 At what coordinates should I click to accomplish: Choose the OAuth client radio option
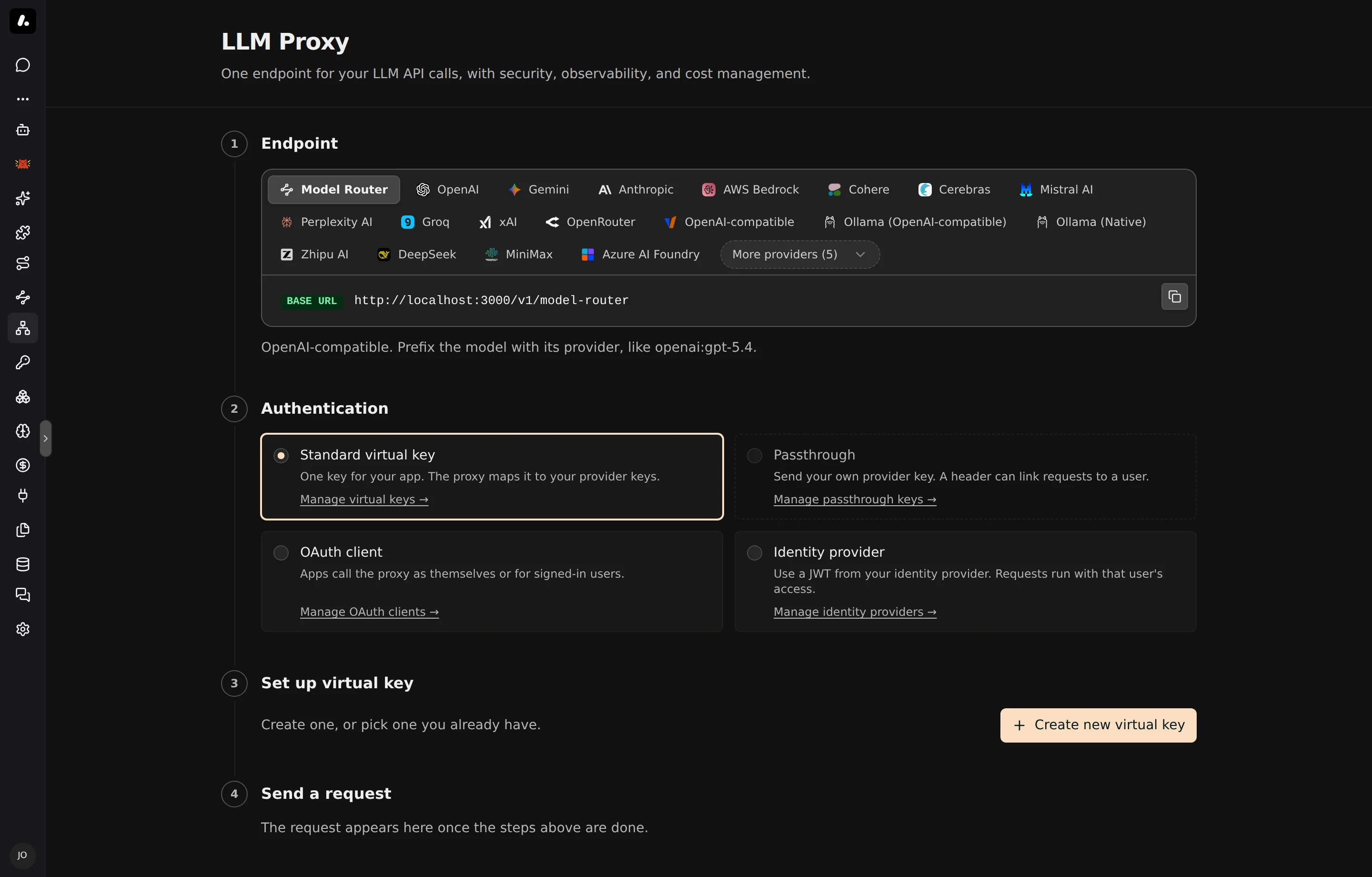281,552
